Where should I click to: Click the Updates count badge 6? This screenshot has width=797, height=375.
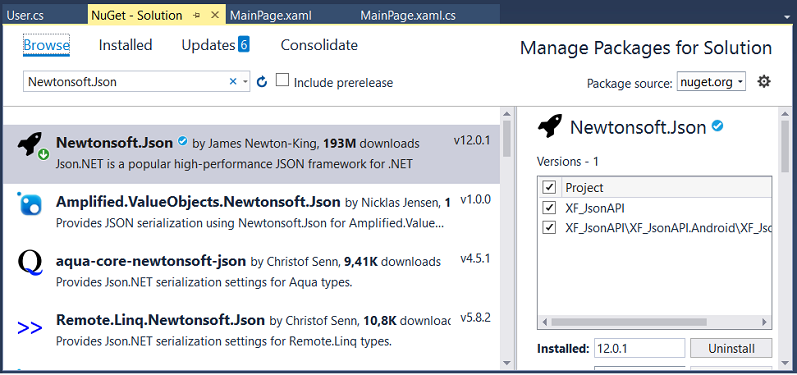[x=243, y=45]
